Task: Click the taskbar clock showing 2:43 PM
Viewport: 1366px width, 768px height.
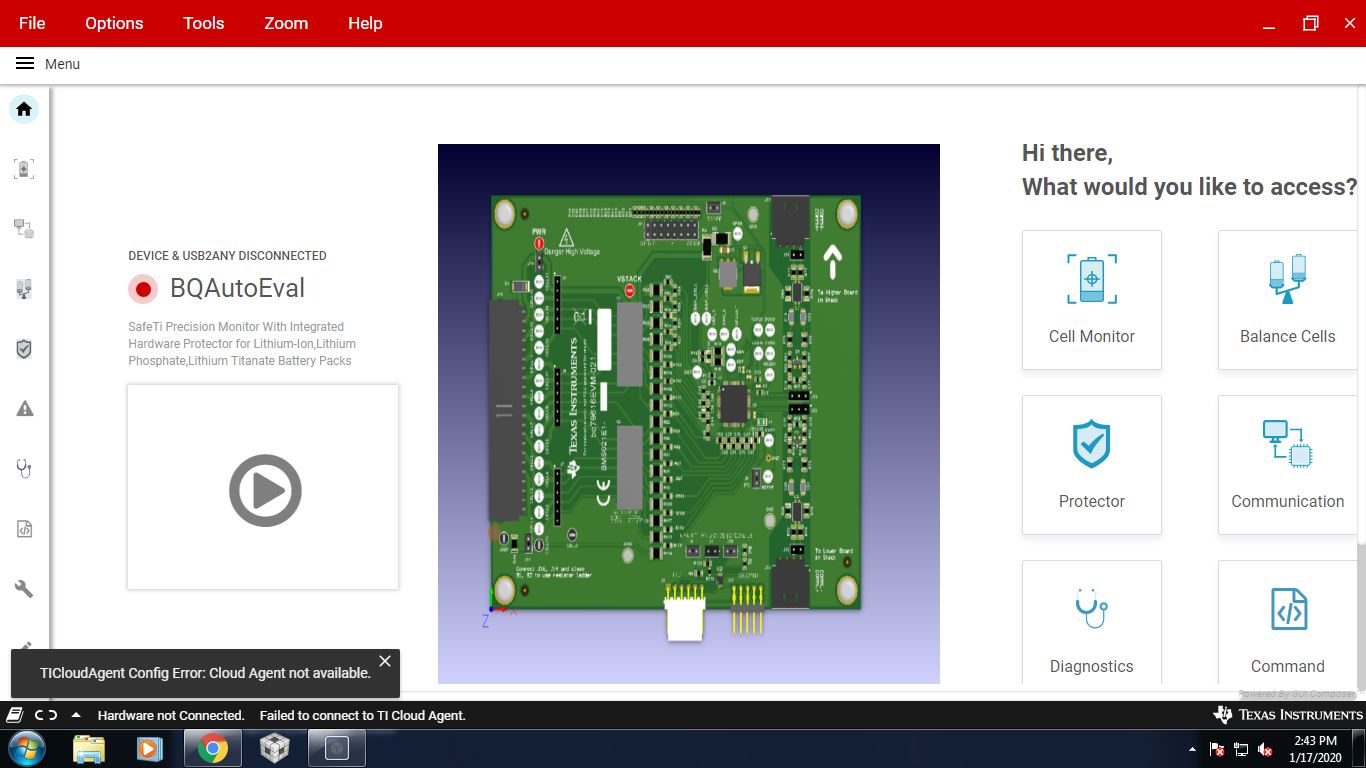Action: point(1315,749)
